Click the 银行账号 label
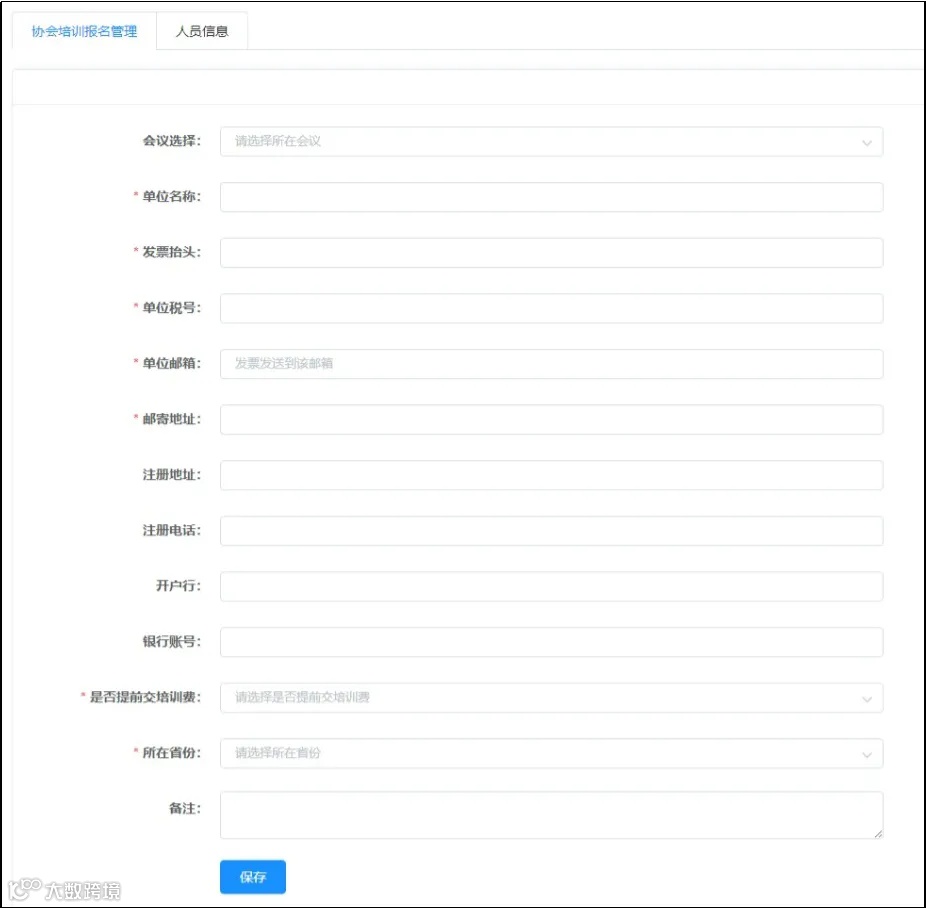Image resolution: width=926 pixels, height=908 pixels. pyautogui.click(x=172, y=641)
